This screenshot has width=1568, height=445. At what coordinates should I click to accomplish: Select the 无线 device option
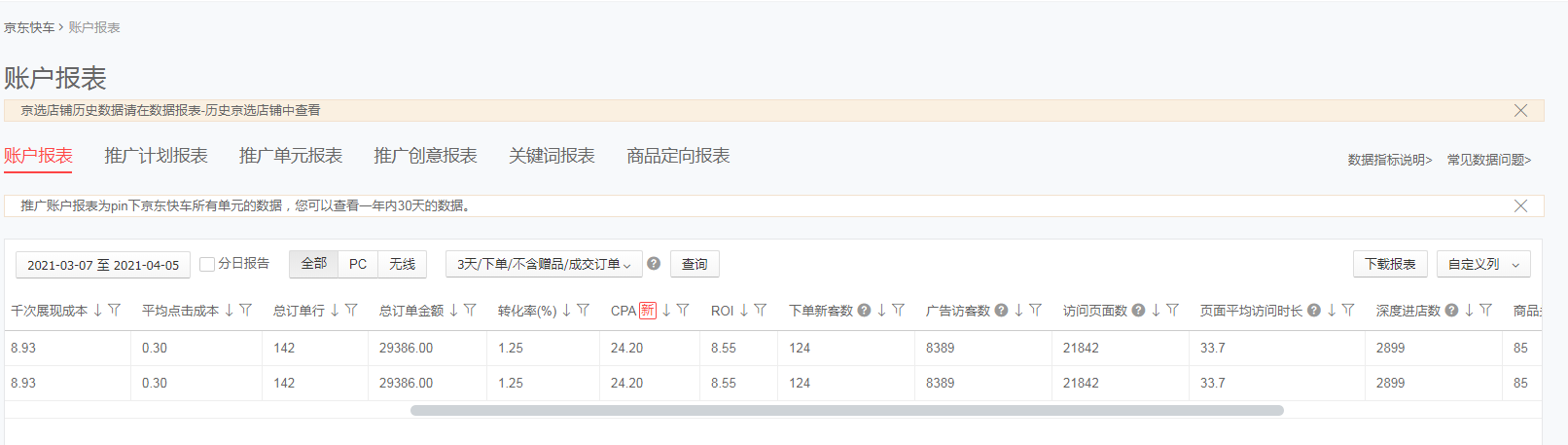tap(402, 264)
